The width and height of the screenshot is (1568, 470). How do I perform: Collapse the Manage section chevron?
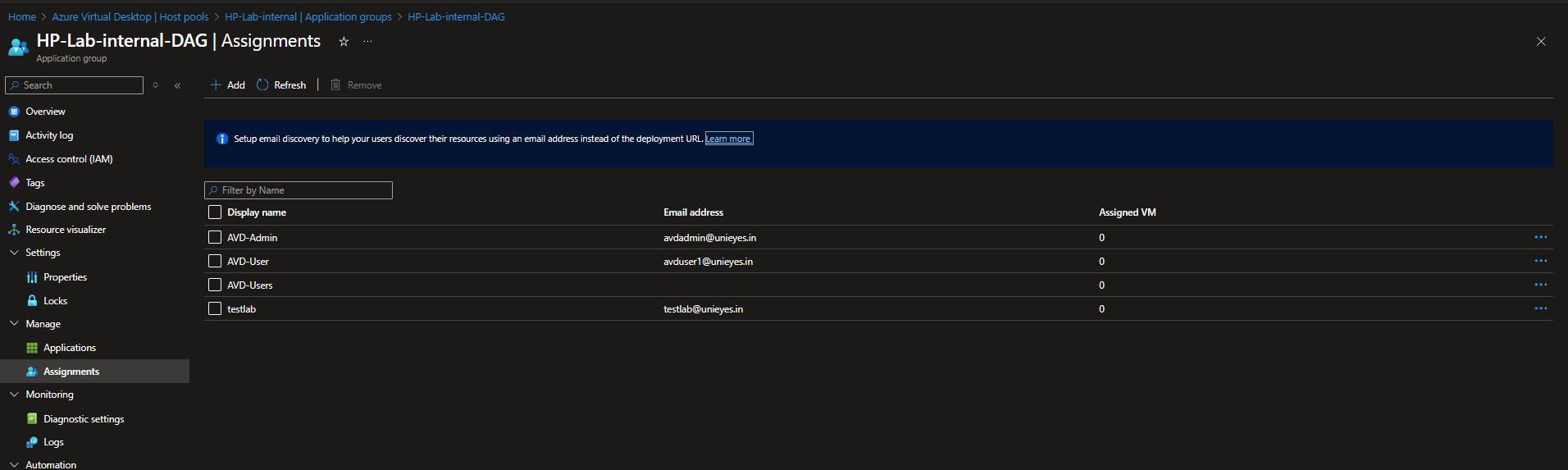tap(14, 324)
